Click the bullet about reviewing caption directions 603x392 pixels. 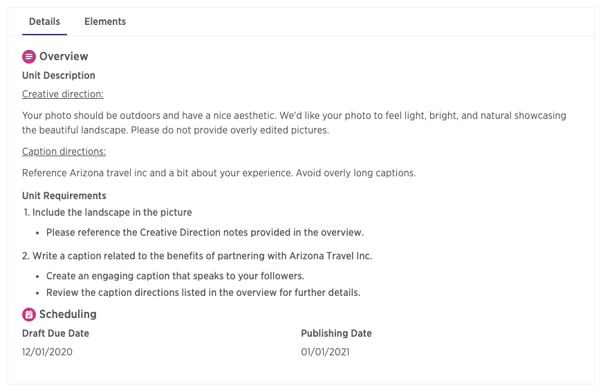(x=203, y=292)
